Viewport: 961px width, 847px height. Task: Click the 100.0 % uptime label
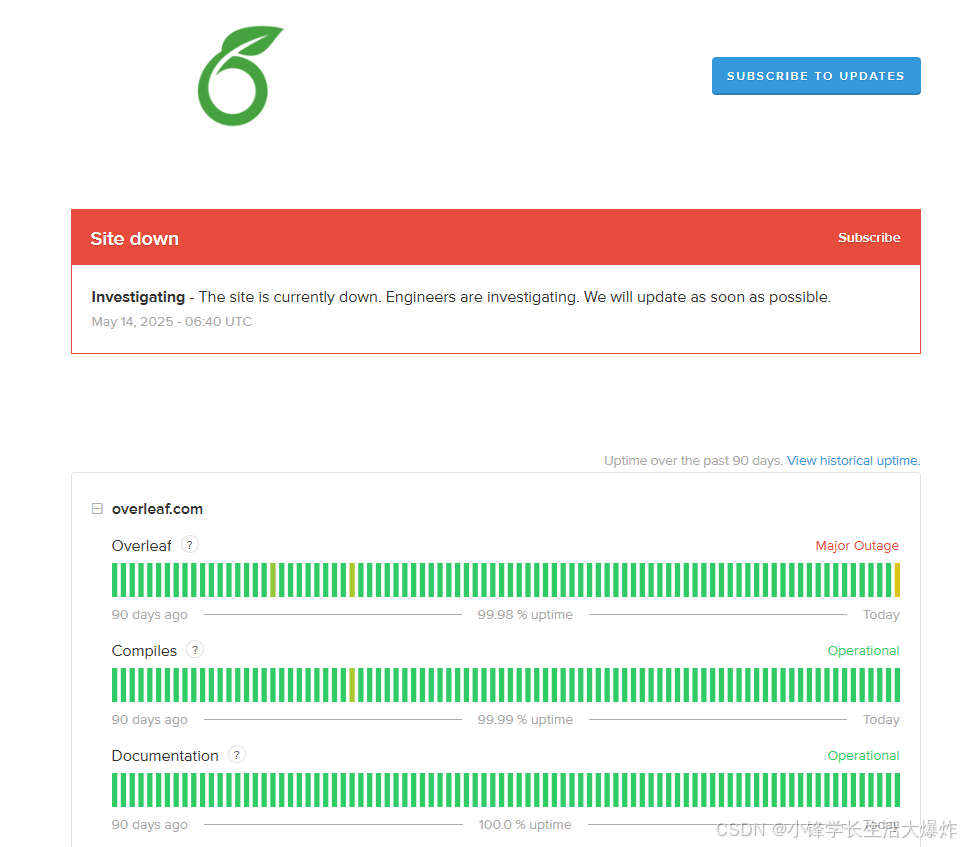click(525, 824)
